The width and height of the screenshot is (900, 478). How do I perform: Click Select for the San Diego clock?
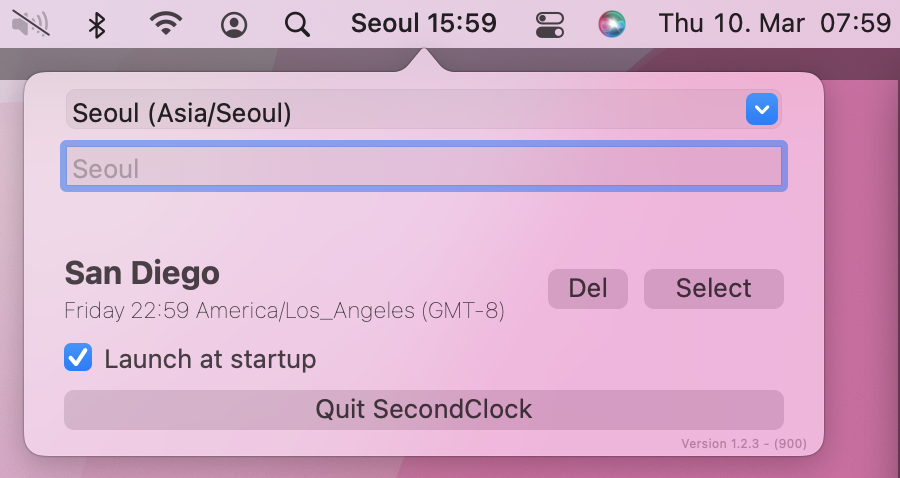pyautogui.click(x=713, y=289)
